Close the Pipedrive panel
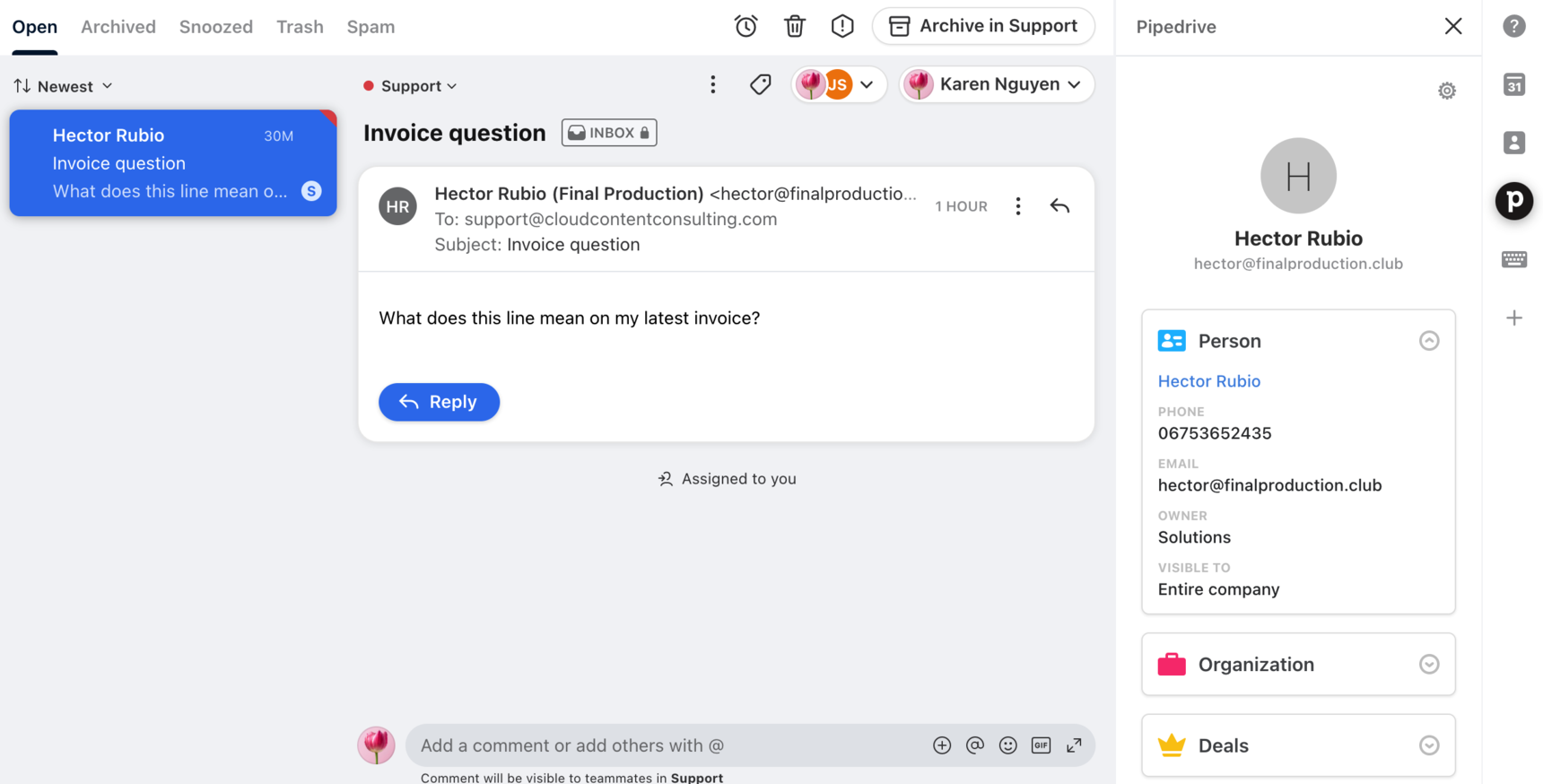The image size is (1543, 784). [x=1453, y=26]
